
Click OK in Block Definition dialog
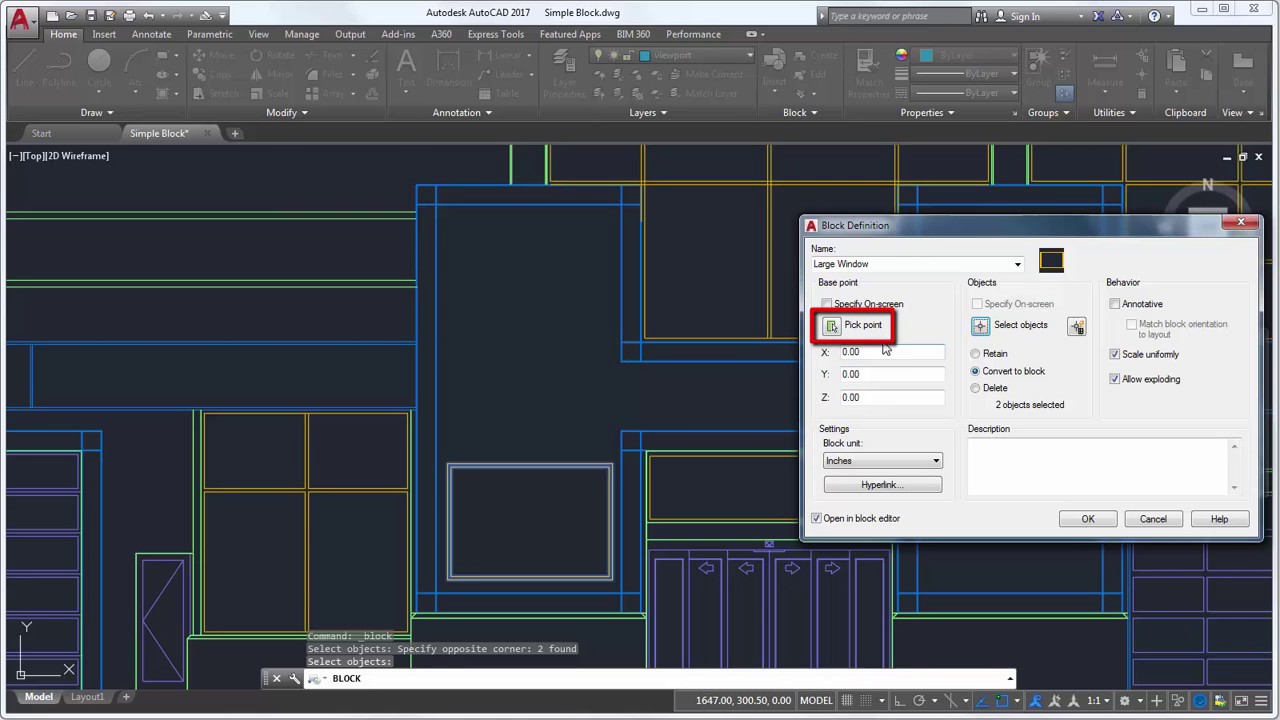pyautogui.click(x=1088, y=519)
